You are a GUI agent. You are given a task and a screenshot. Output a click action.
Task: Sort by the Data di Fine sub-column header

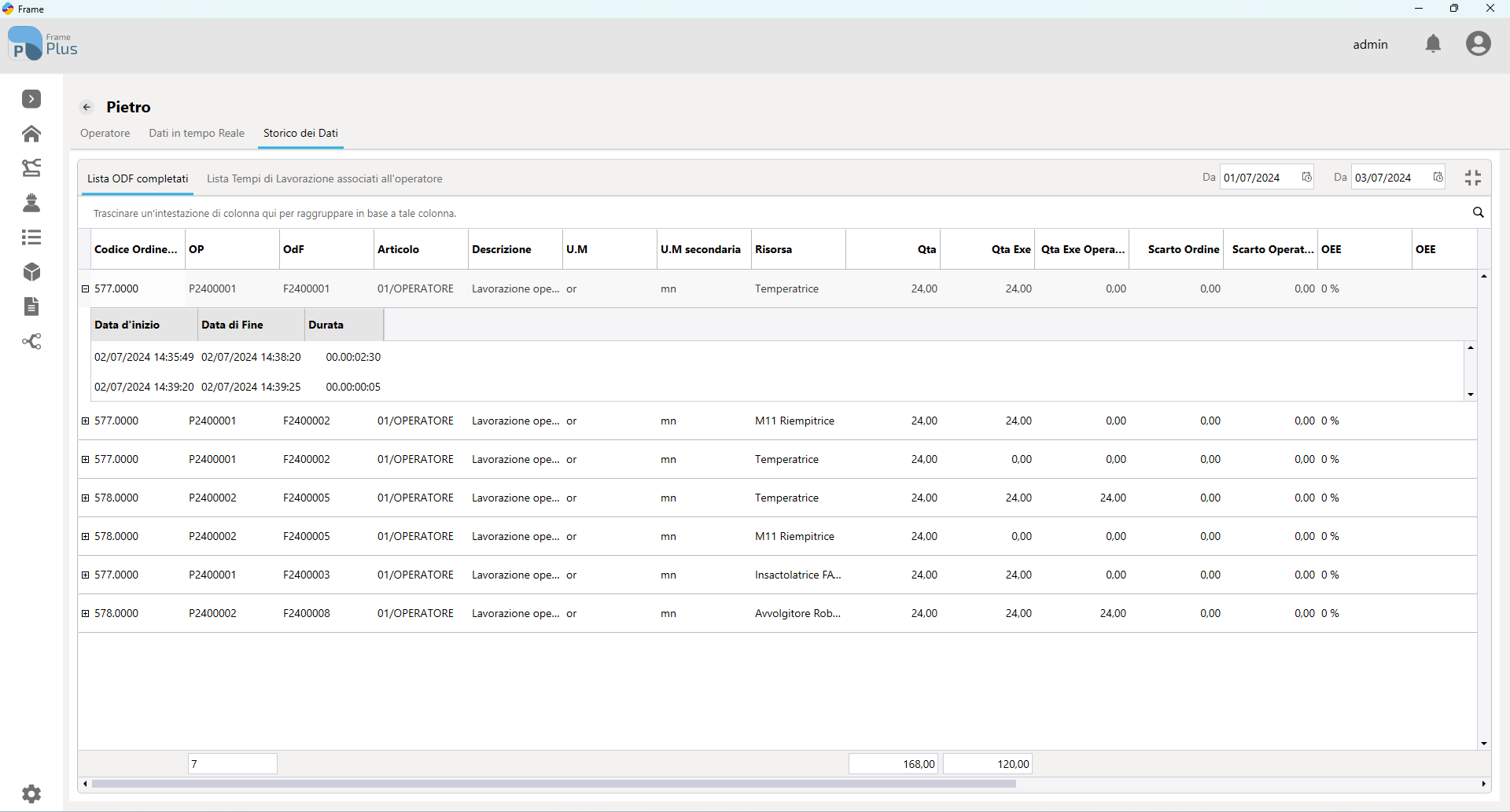tap(252, 325)
